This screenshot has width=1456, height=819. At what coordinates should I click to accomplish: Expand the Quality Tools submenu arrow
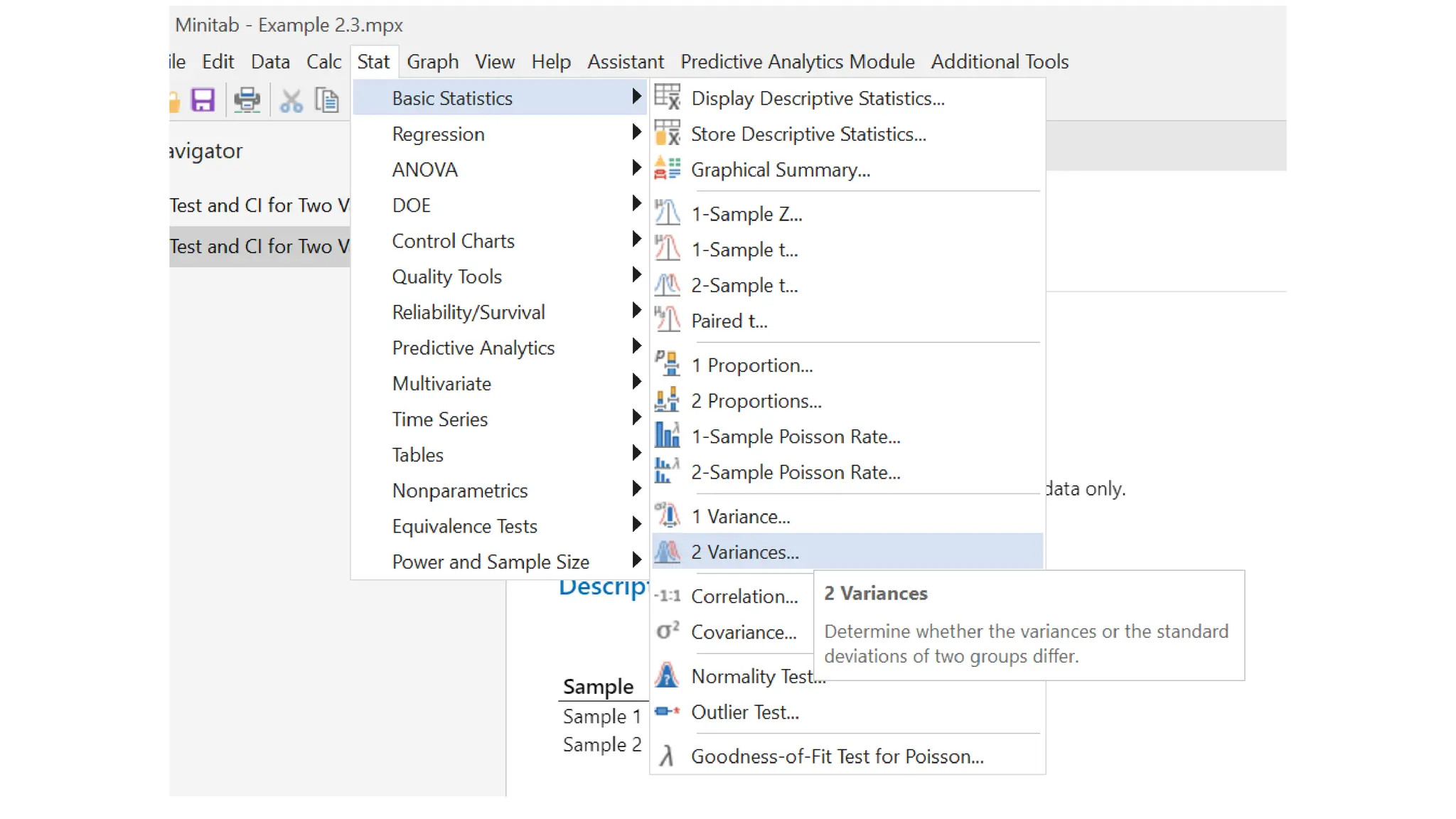636,276
